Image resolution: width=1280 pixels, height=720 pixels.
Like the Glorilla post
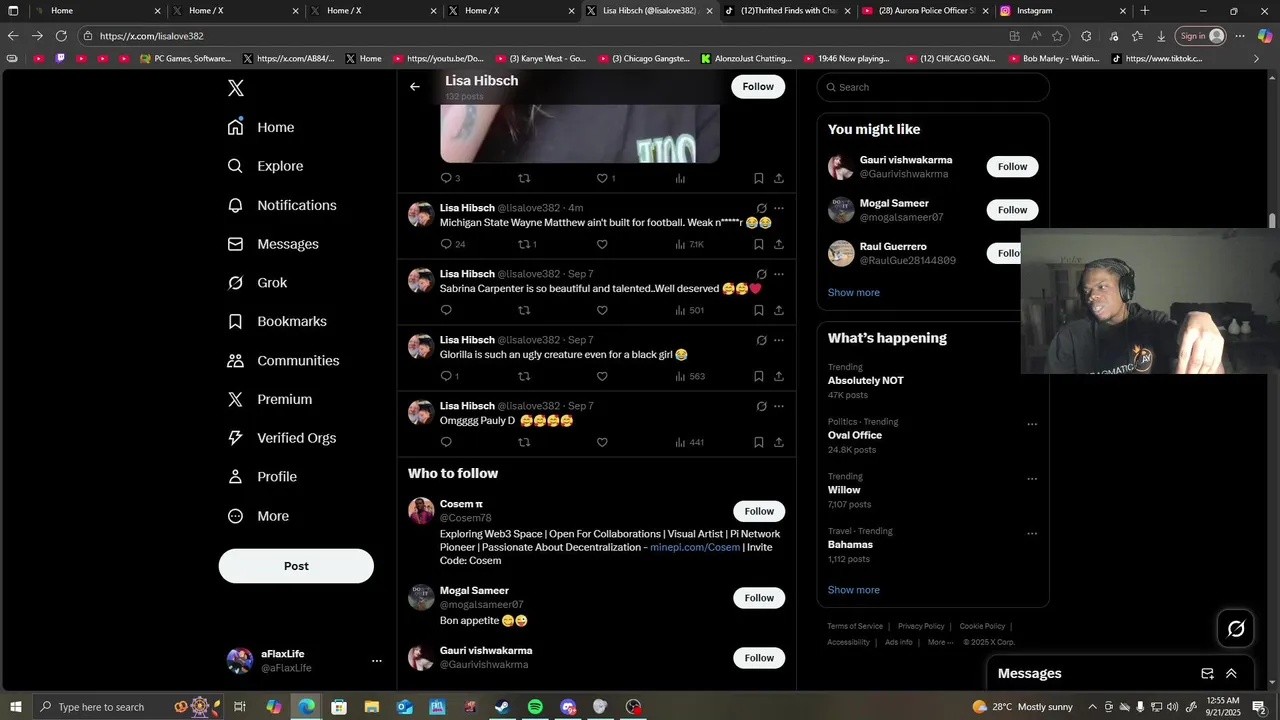pyautogui.click(x=602, y=376)
